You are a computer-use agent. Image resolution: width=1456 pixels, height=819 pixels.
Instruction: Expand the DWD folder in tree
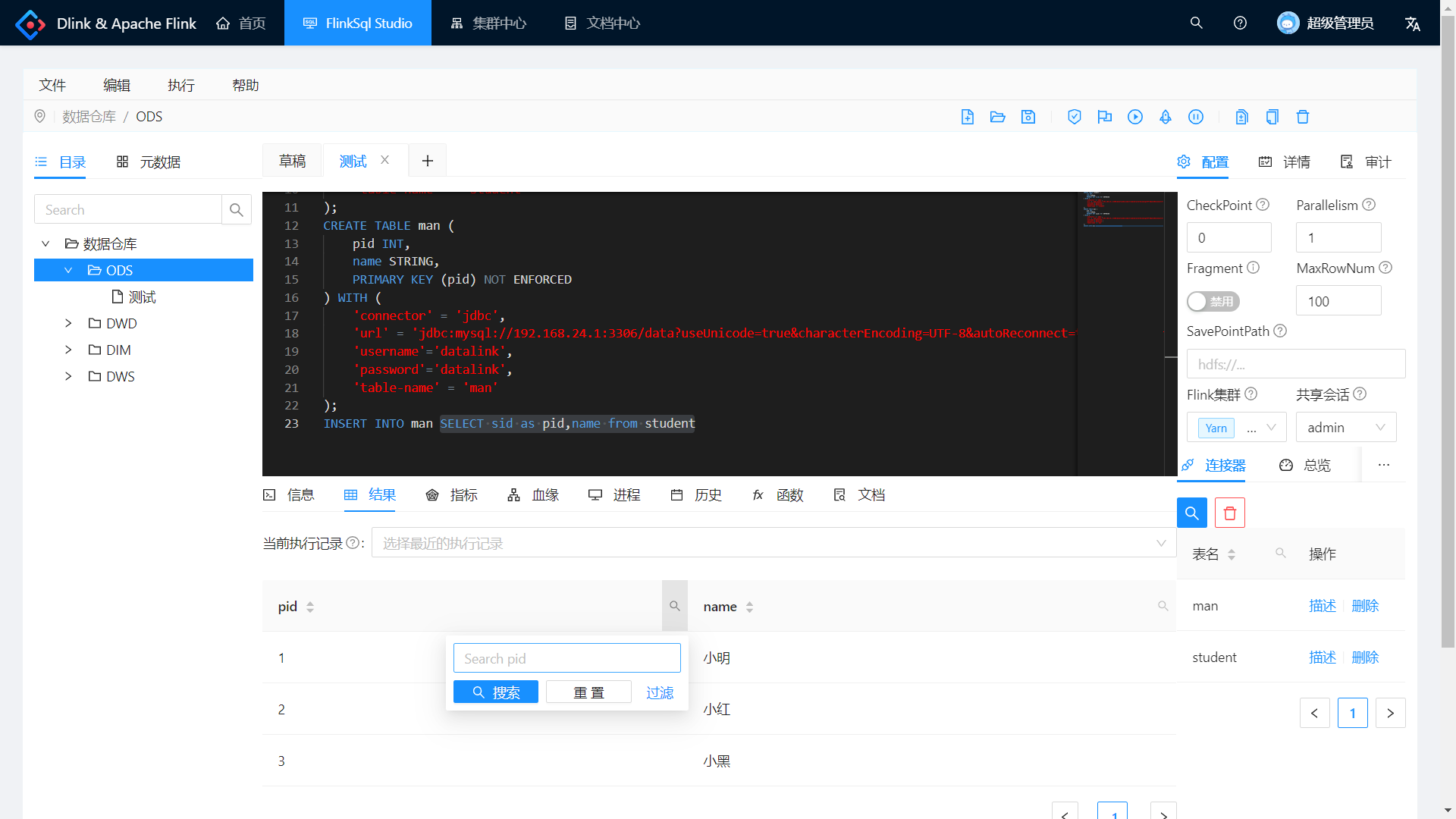click(x=68, y=323)
